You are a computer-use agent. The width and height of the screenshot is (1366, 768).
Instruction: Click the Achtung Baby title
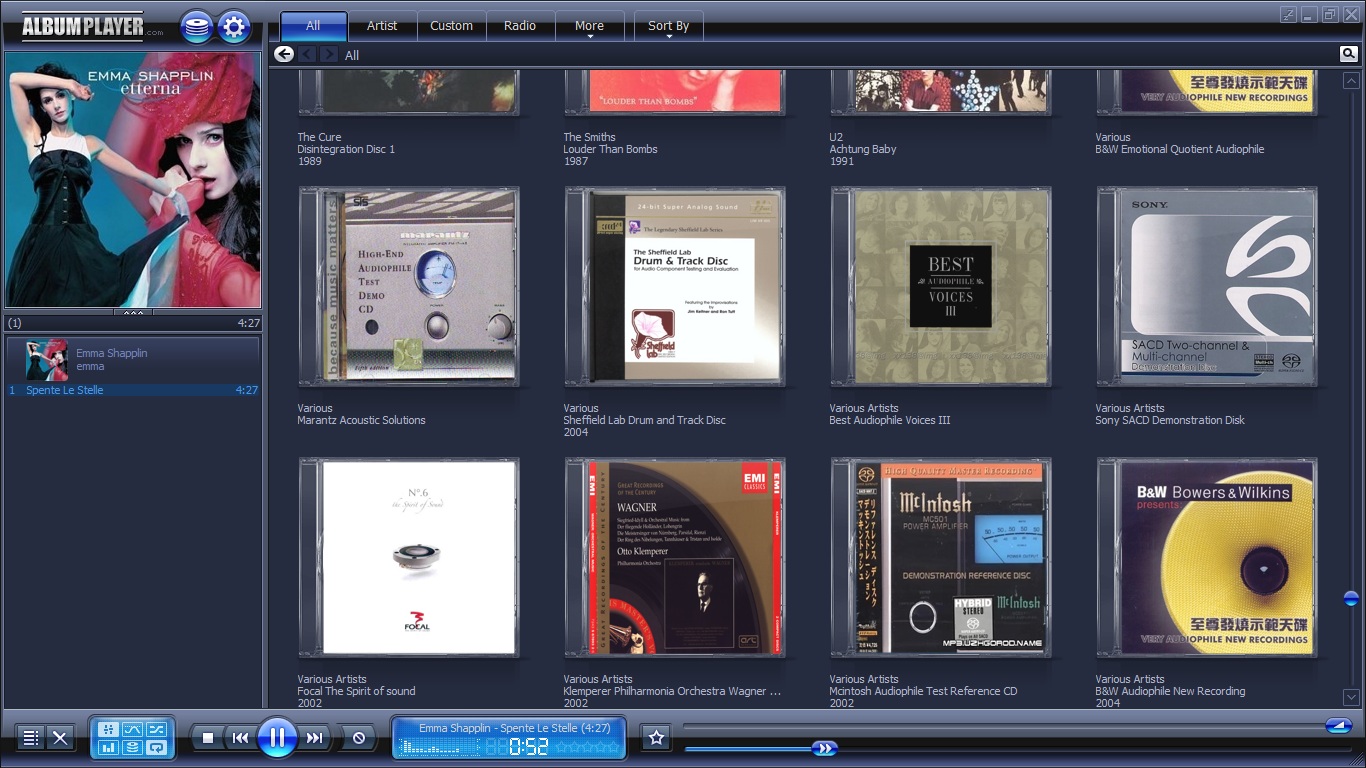pyautogui.click(x=863, y=149)
